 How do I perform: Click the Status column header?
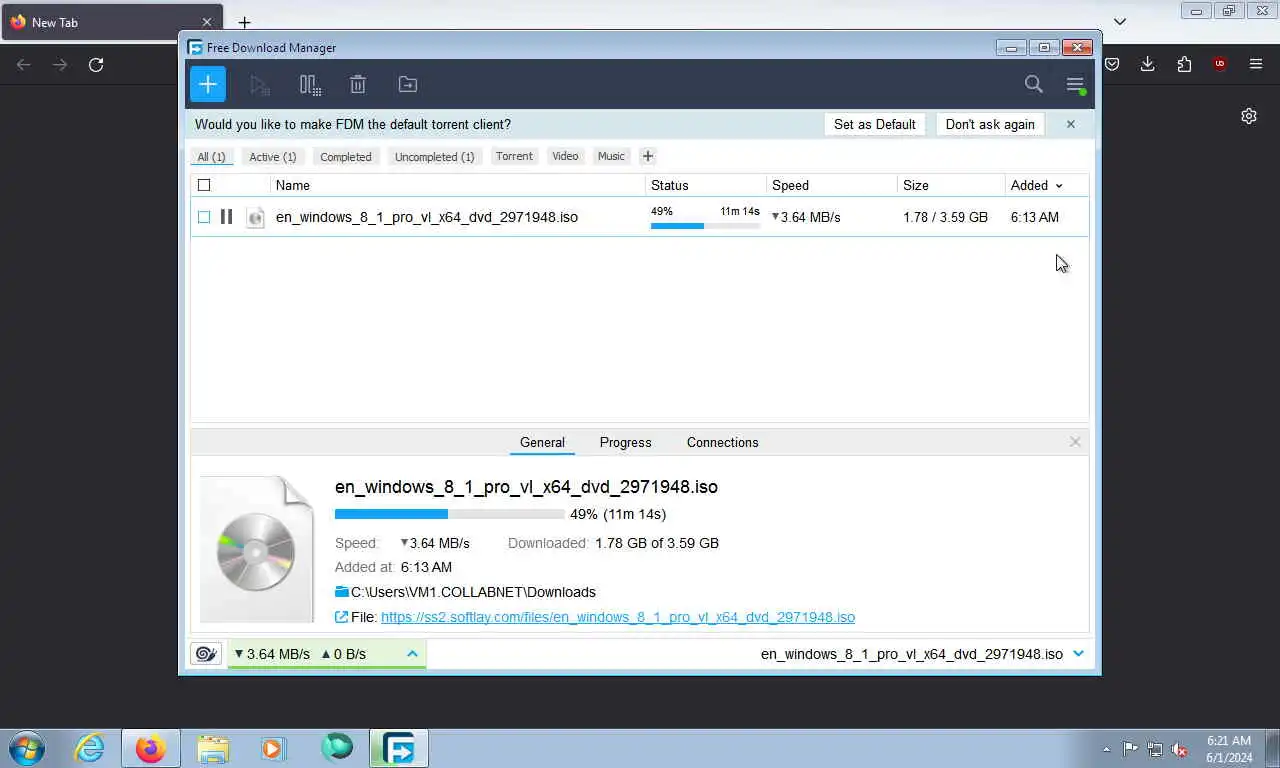[706, 185]
